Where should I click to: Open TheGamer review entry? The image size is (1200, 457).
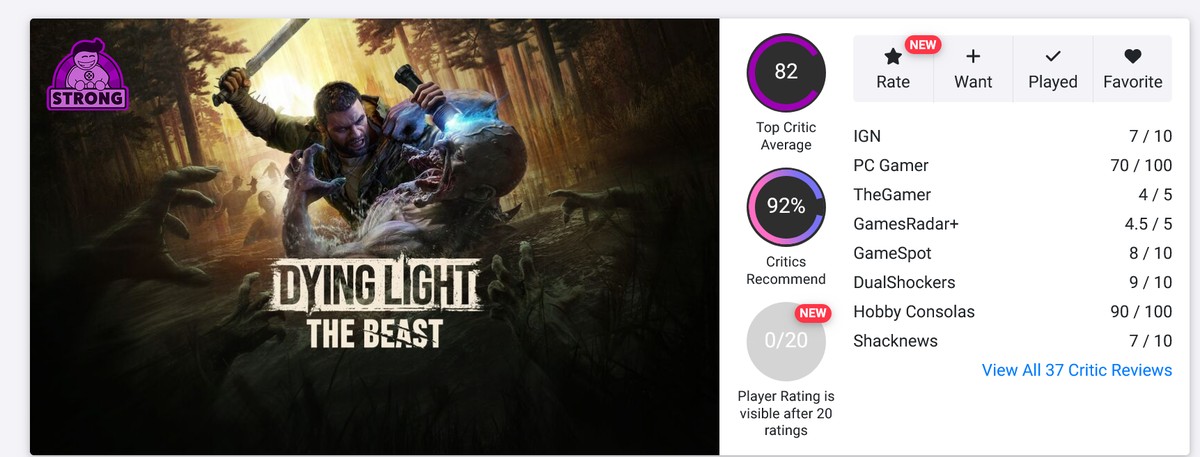tap(892, 194)
